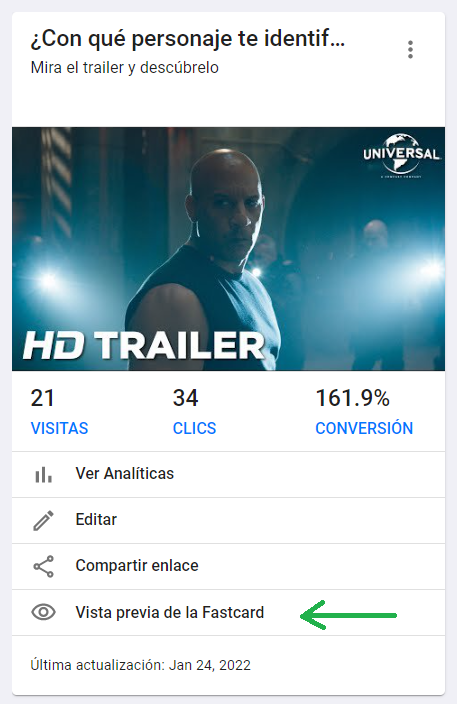Screen dimensions: 457x704
Task: Click the bar chart analytics icon
Action: 44,475
